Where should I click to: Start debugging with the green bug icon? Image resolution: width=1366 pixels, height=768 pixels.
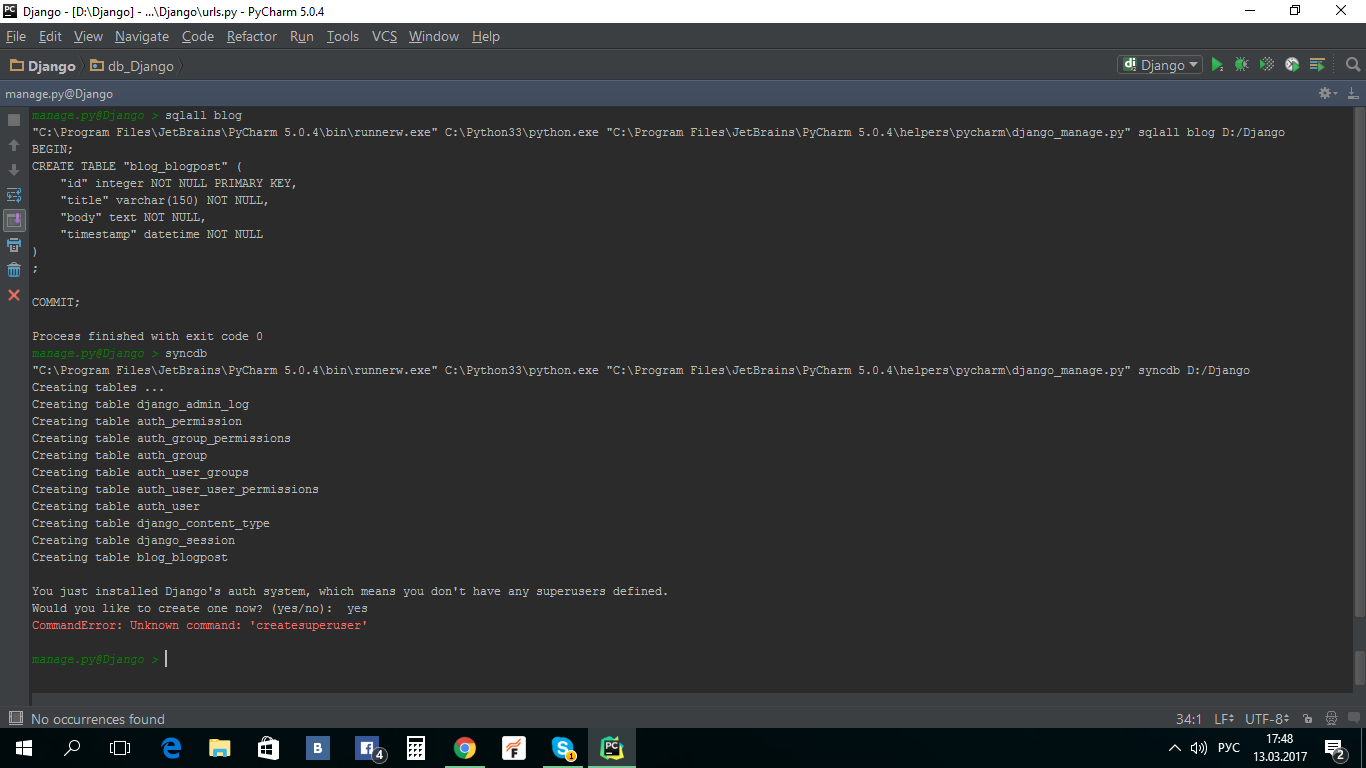[x=1241, y=65]
